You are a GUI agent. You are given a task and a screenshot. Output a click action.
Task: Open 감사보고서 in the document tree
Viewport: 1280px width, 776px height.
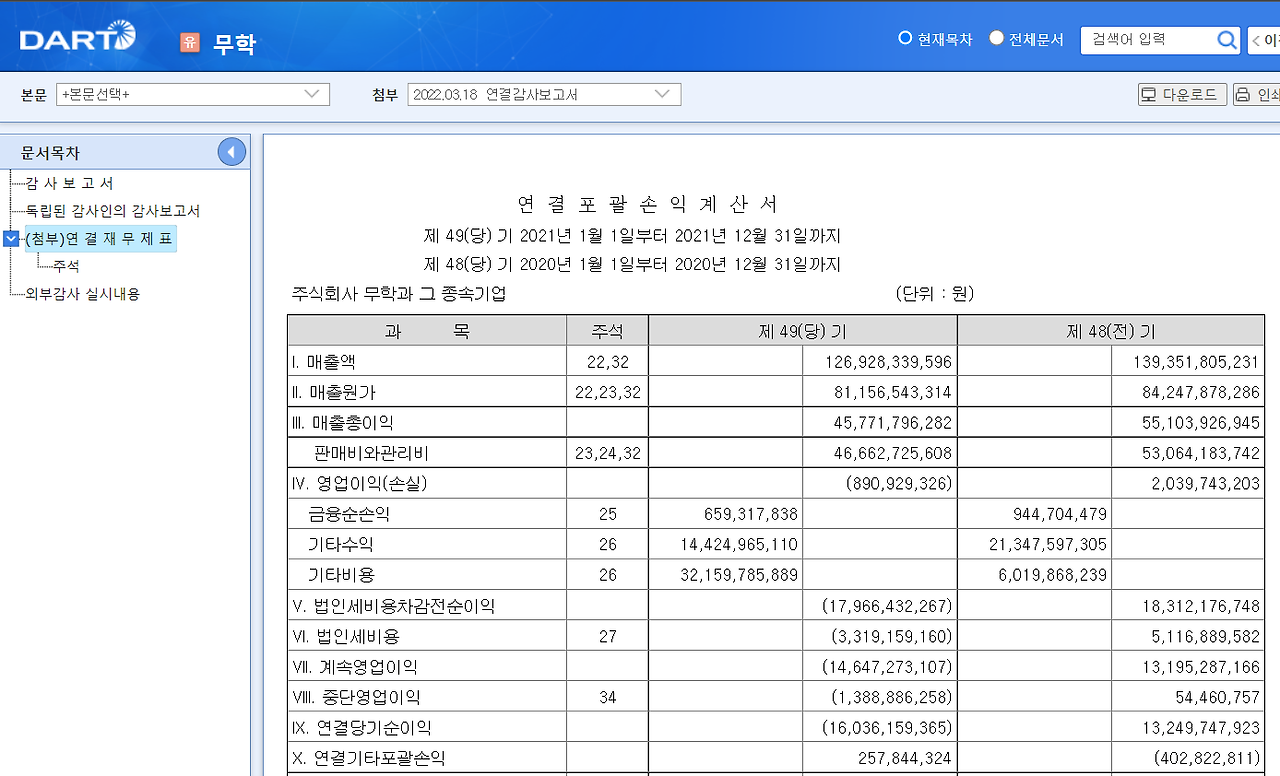click(69, 183)
